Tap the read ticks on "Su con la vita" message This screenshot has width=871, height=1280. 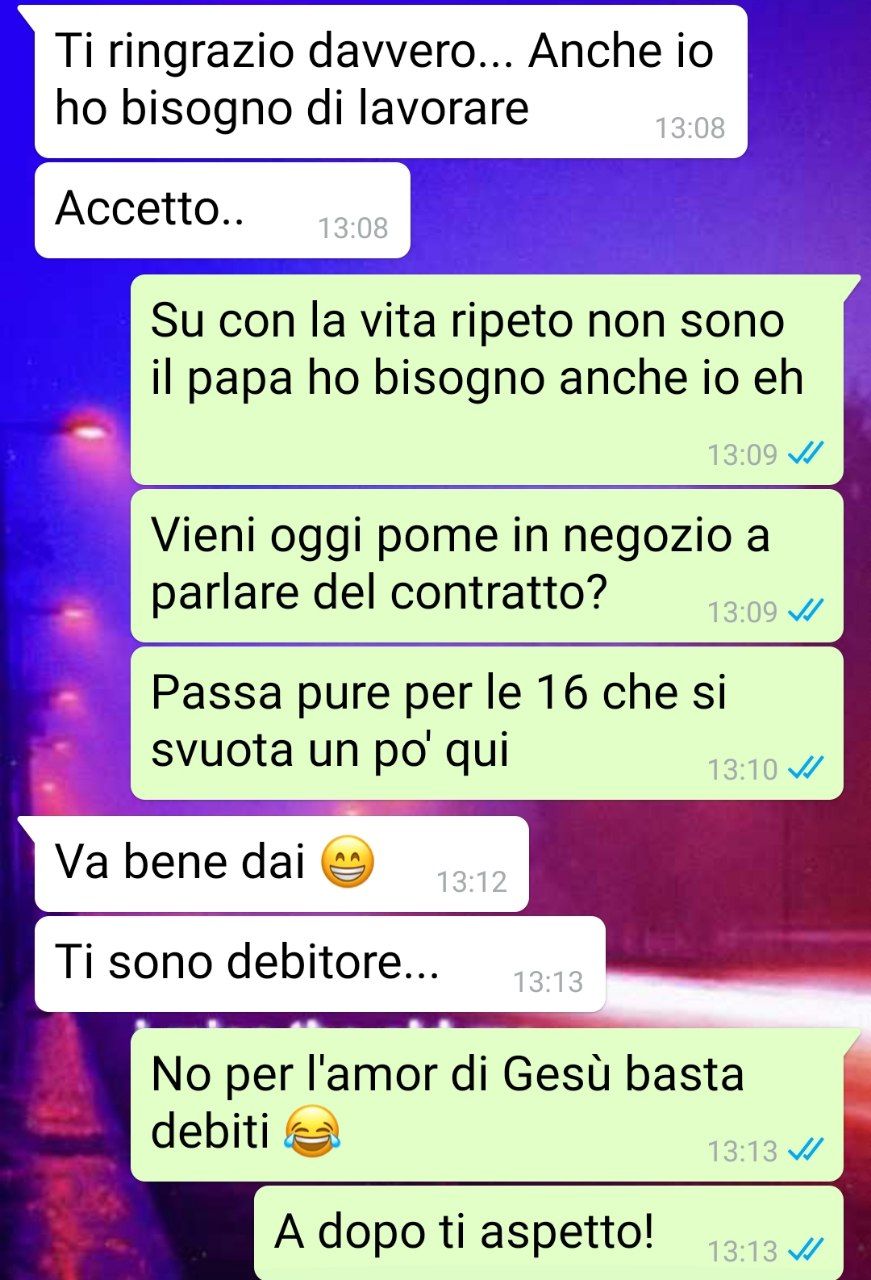tap(804, 454)
